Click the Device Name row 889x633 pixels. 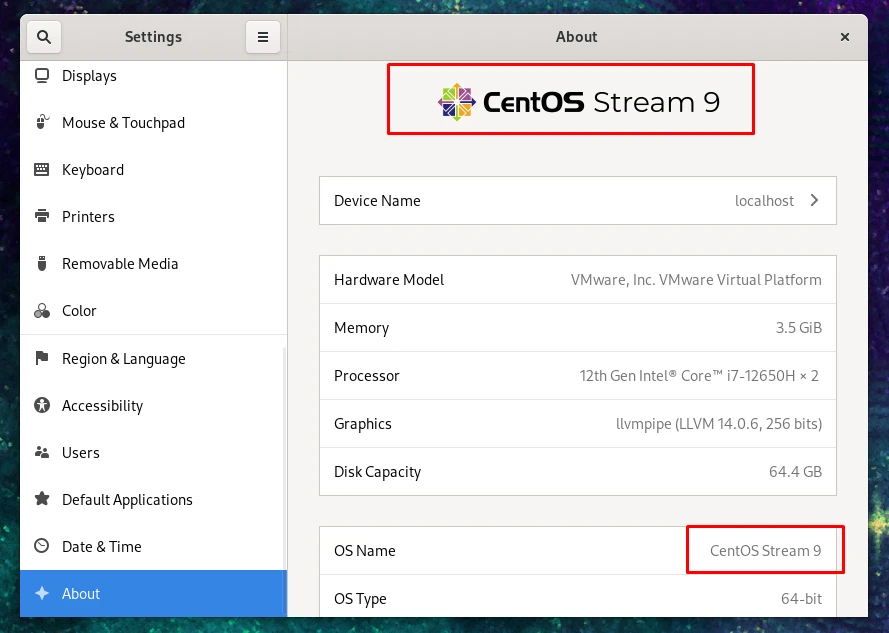pos(578,200)
